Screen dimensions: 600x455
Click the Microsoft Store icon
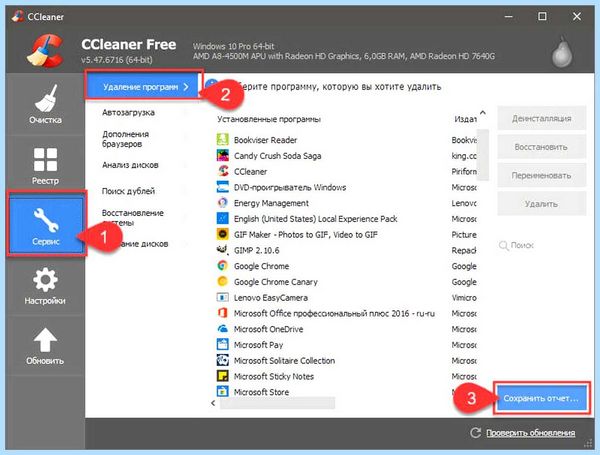(x=222, y=391)
